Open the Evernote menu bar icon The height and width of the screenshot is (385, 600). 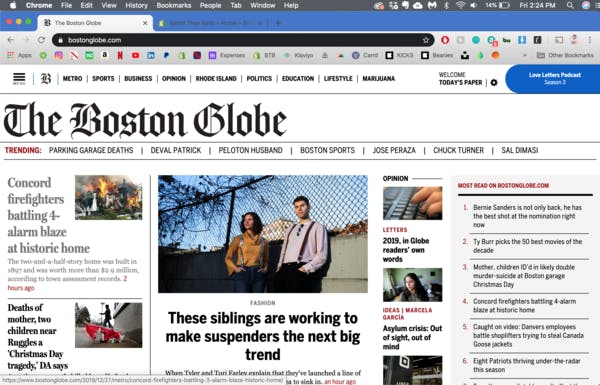point(405,5)
